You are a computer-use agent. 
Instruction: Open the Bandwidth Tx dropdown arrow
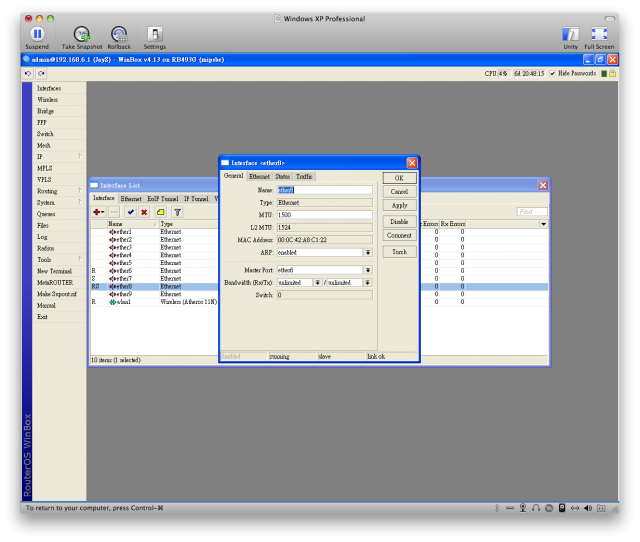pos(368,282)
